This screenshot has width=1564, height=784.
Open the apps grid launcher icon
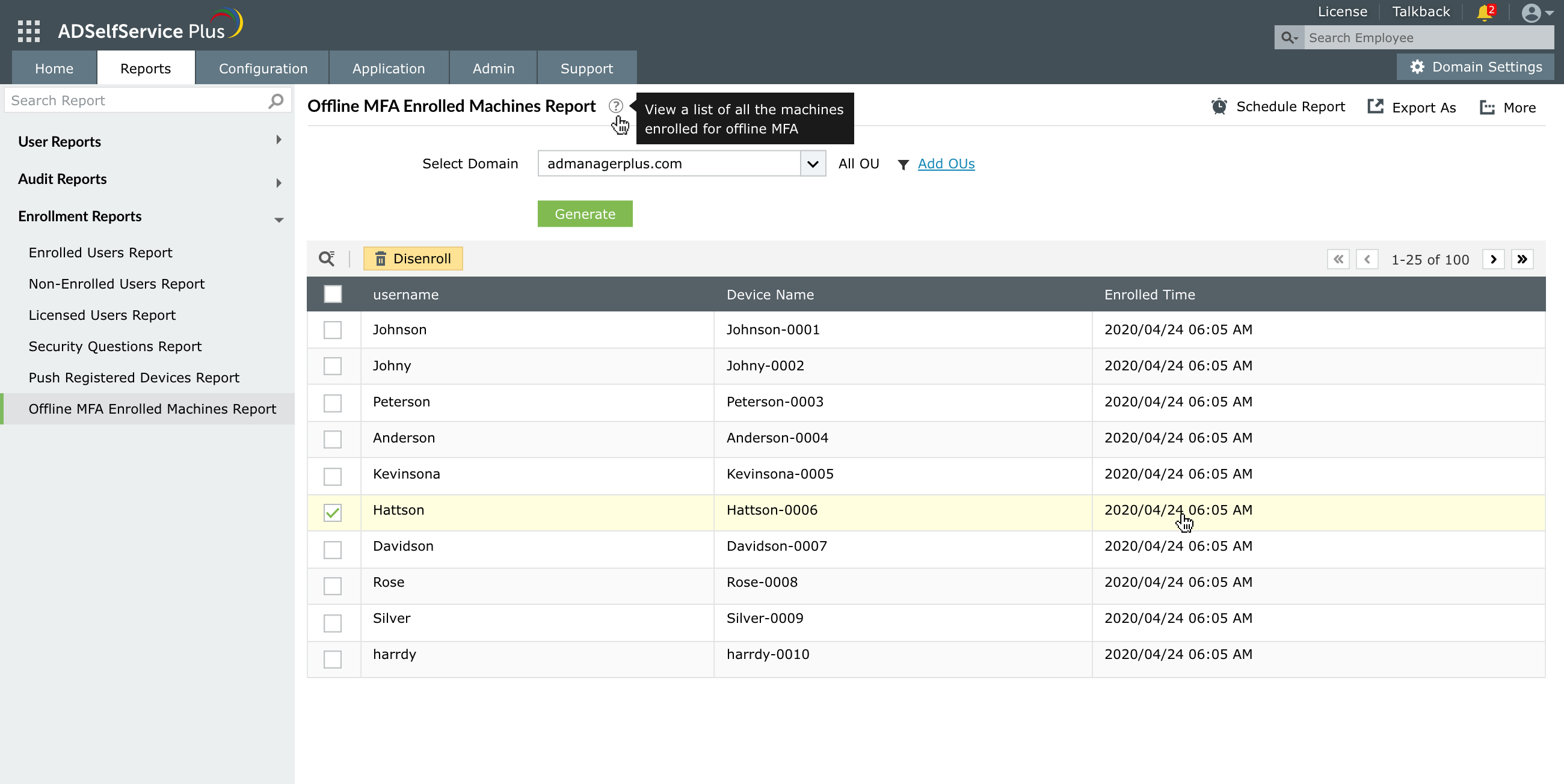(28, 30)
